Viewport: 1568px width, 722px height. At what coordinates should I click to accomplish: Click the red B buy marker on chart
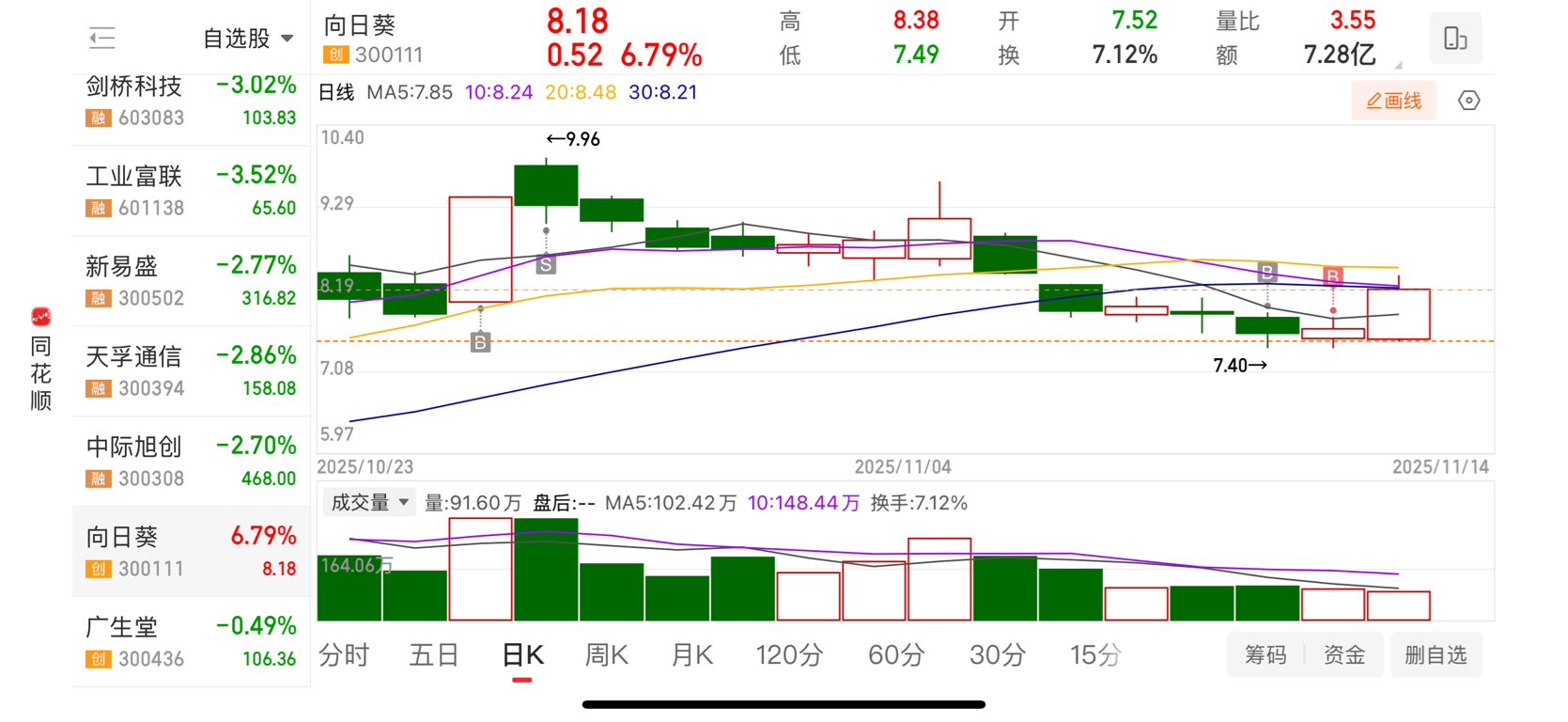click(x=1332, y=276)
